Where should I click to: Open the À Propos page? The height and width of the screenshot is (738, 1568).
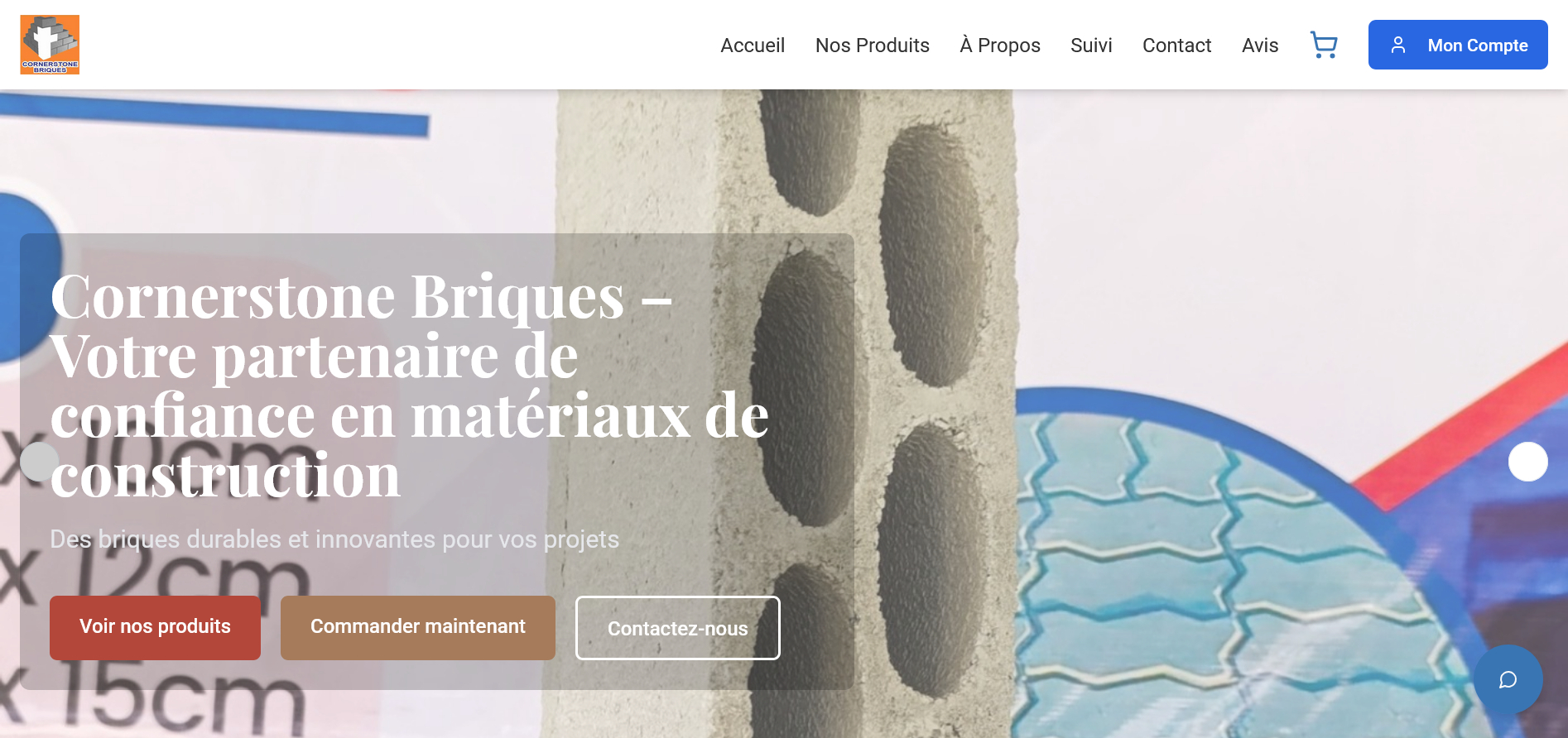[x=999, y=46]
